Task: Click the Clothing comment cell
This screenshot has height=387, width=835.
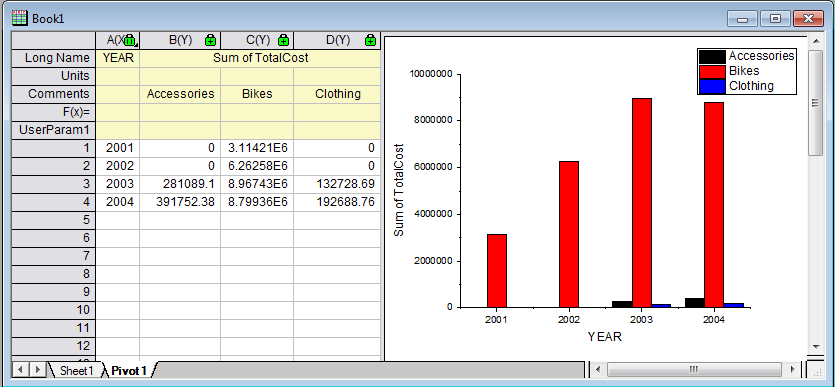Action: pos(338,94)
